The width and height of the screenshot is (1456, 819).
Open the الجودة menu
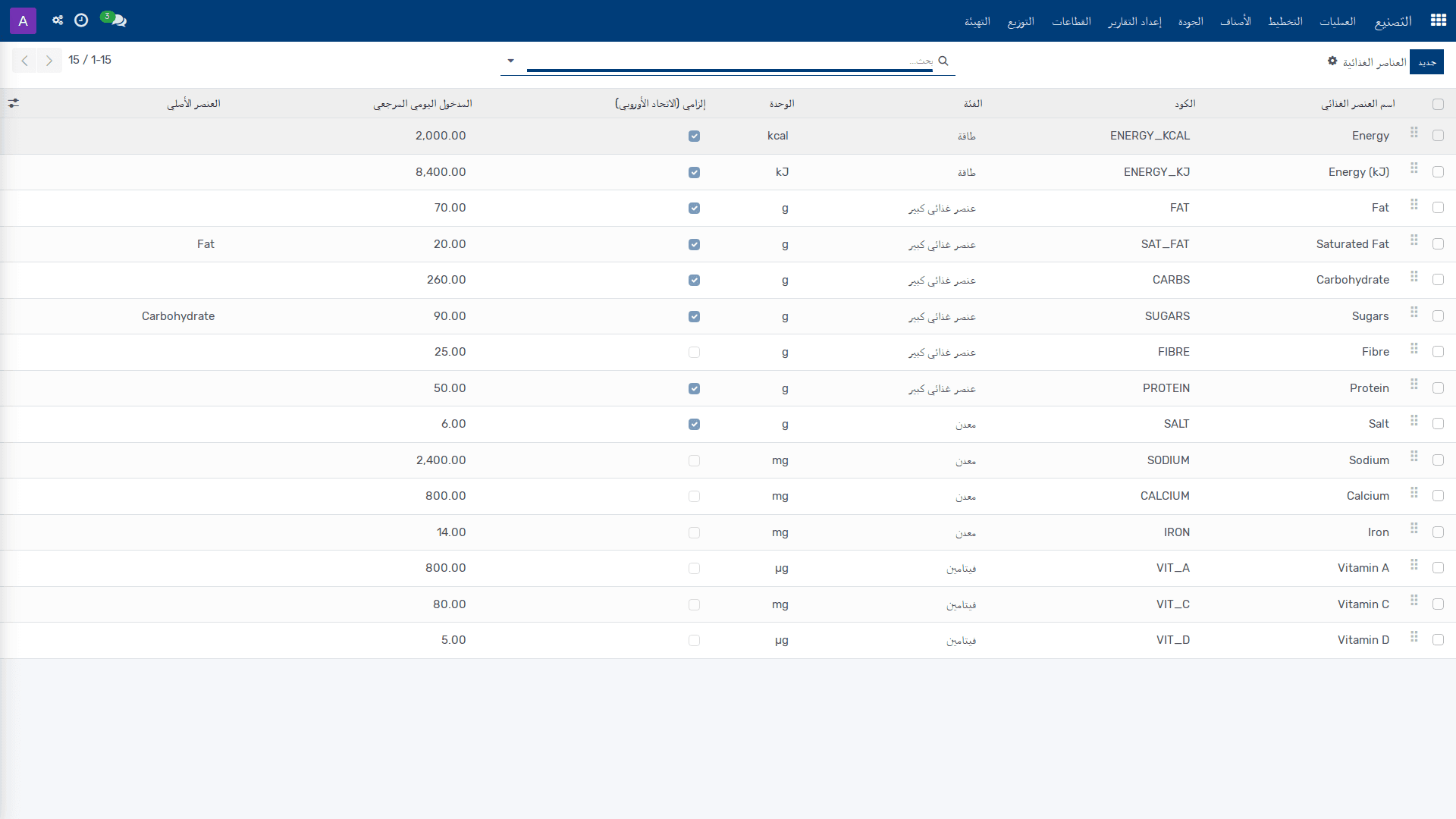tap(1191, 21)
